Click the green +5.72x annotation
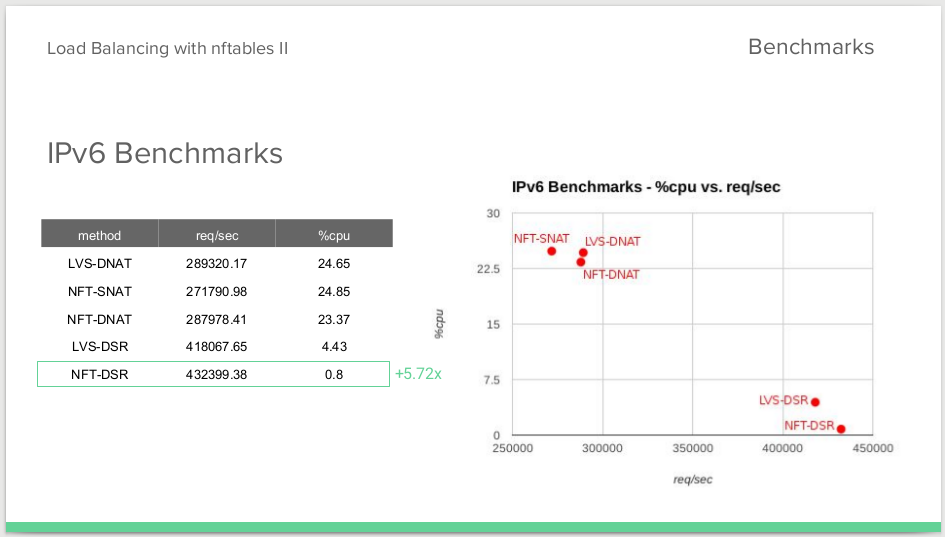Viewport: 945px width, 537px height. [418, 374]
